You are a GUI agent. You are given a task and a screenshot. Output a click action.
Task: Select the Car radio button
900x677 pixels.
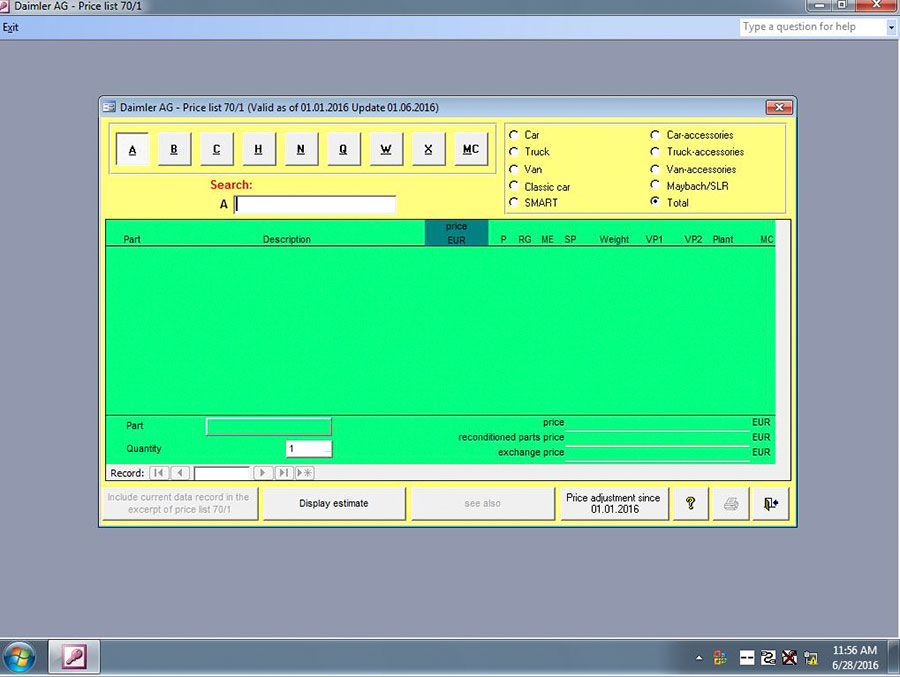[x=514, y=135]
